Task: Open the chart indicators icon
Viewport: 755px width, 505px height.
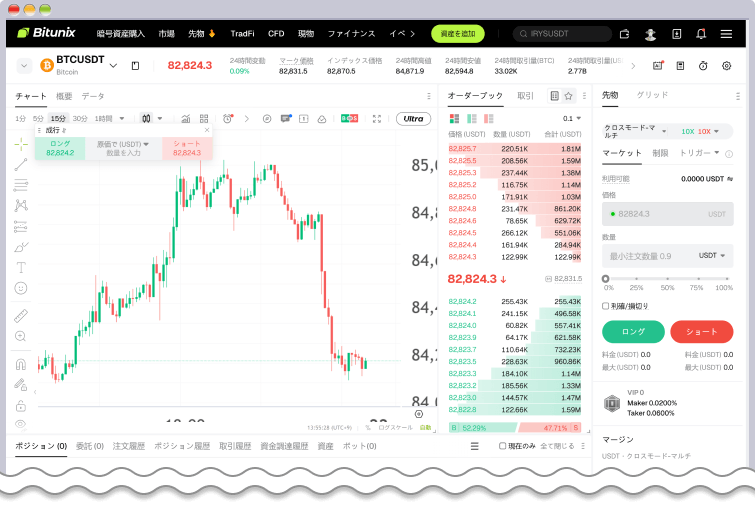Action: pos(185,118)
